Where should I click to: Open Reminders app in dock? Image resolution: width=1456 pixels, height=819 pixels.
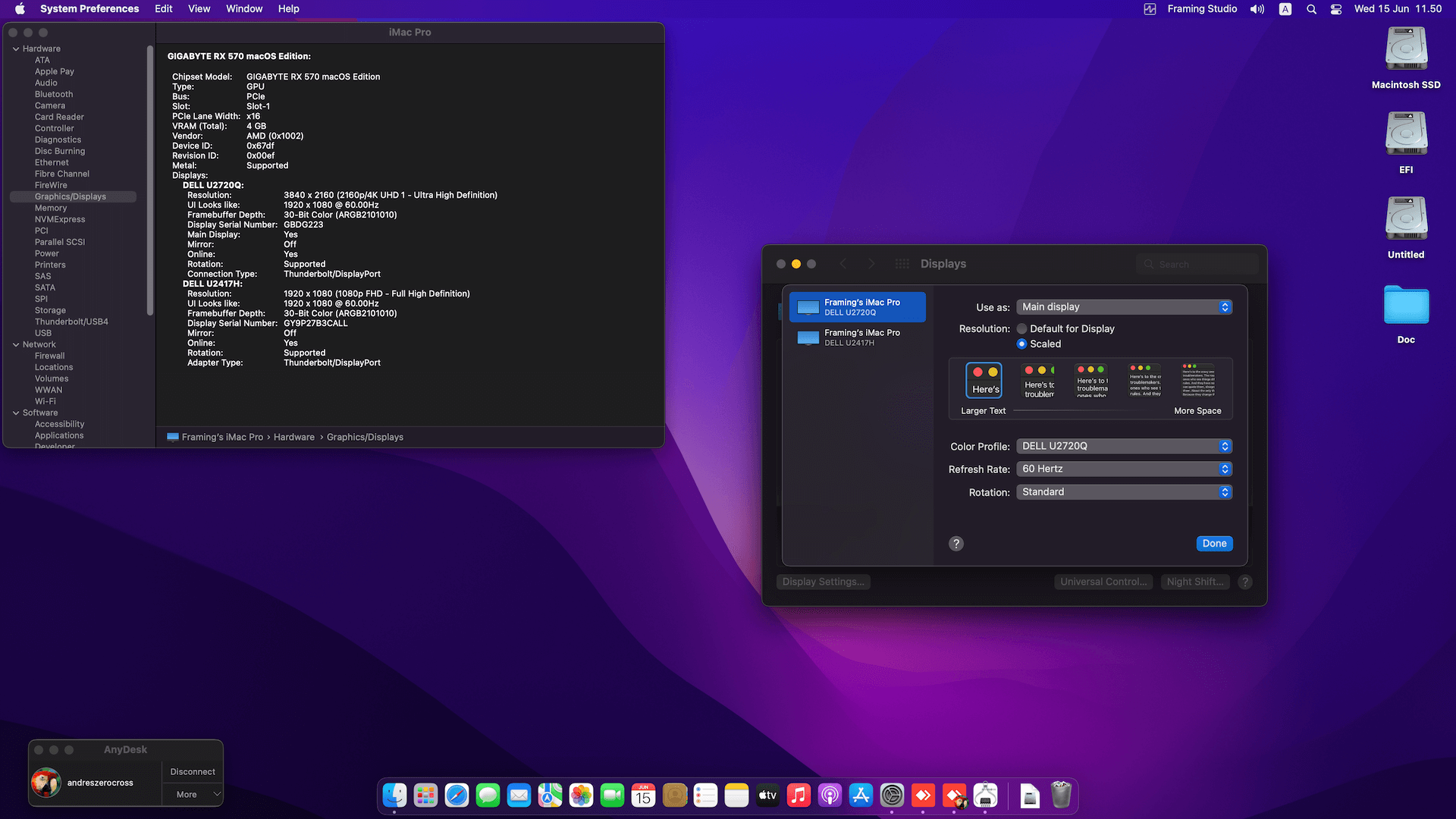click(x=705, y=795)
